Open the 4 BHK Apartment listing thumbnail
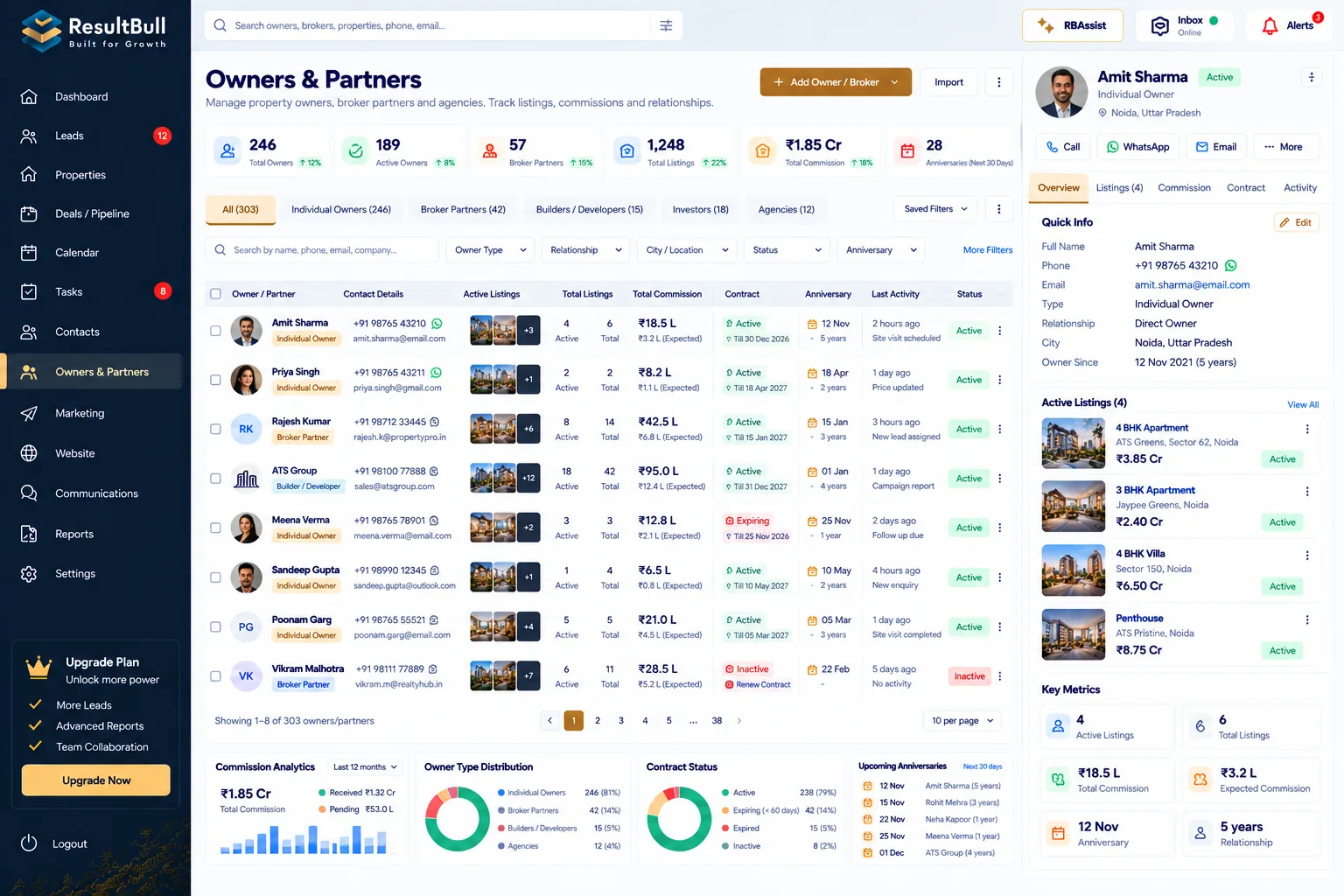The image size is (1344, 896). coord(1074,444)
